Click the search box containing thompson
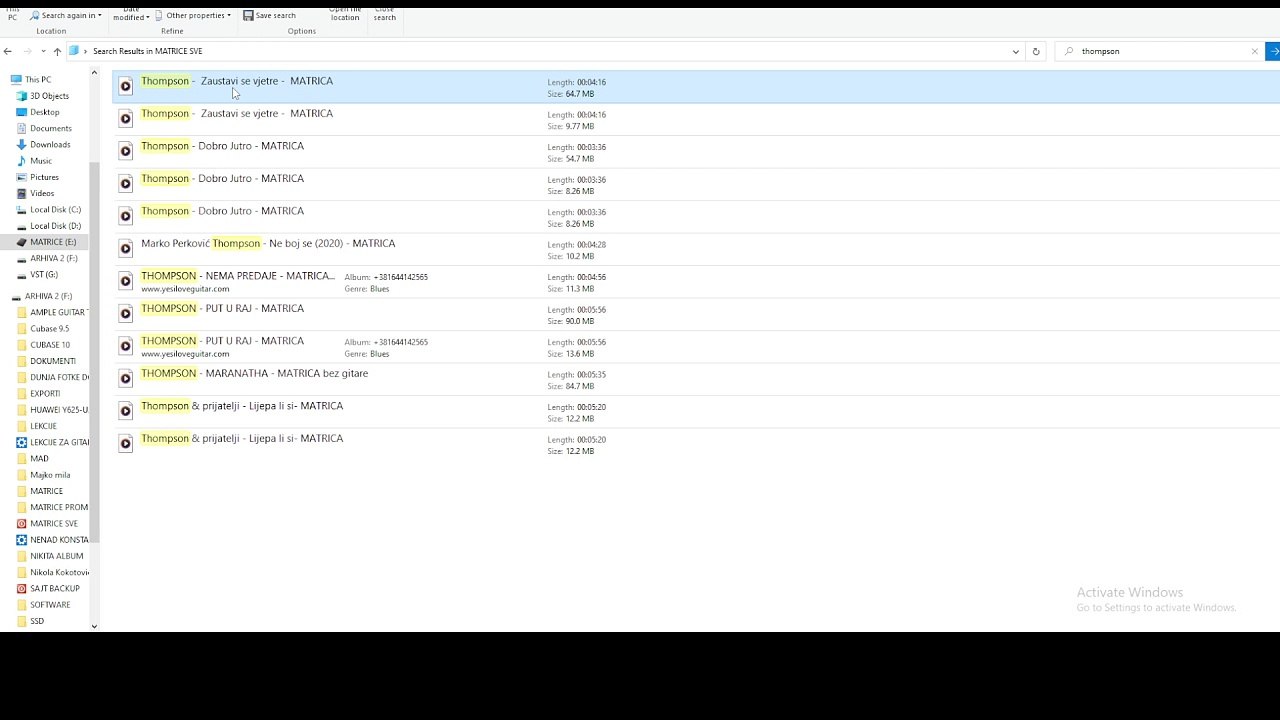 (1160, 51)
